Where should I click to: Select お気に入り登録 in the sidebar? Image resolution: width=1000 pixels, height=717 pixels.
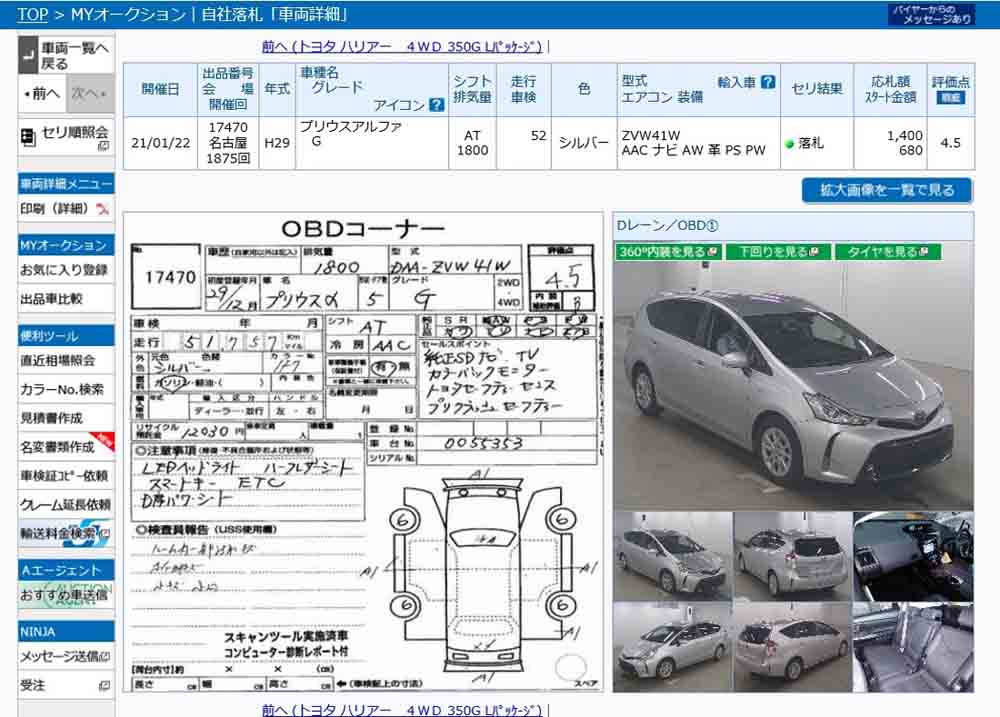click(66, 270)
